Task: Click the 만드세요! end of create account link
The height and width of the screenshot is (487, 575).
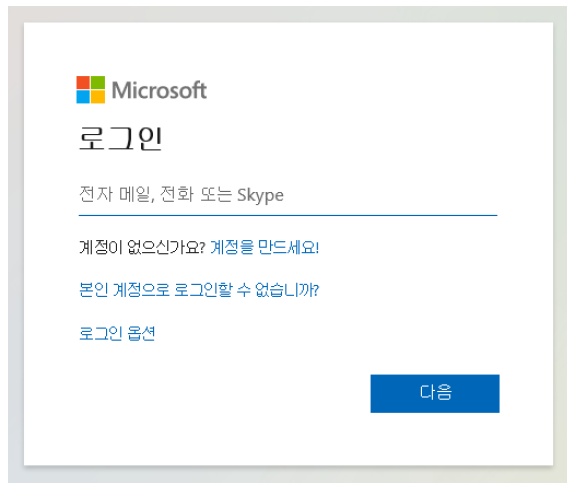Action: [289, 247]
